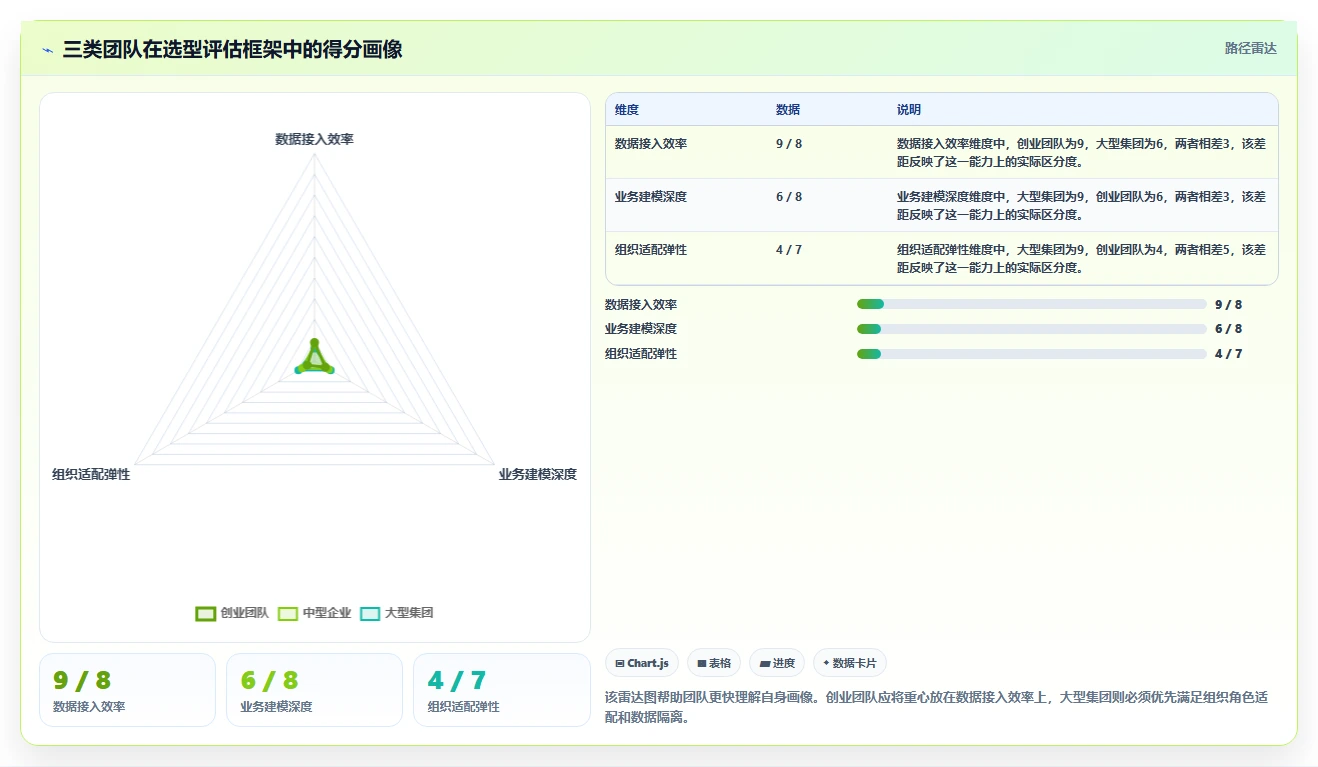Screen dimensions: 1318x767
Task: Click the radar chart 数据接入效率 axis label
Action: click(x=314, y=139)
